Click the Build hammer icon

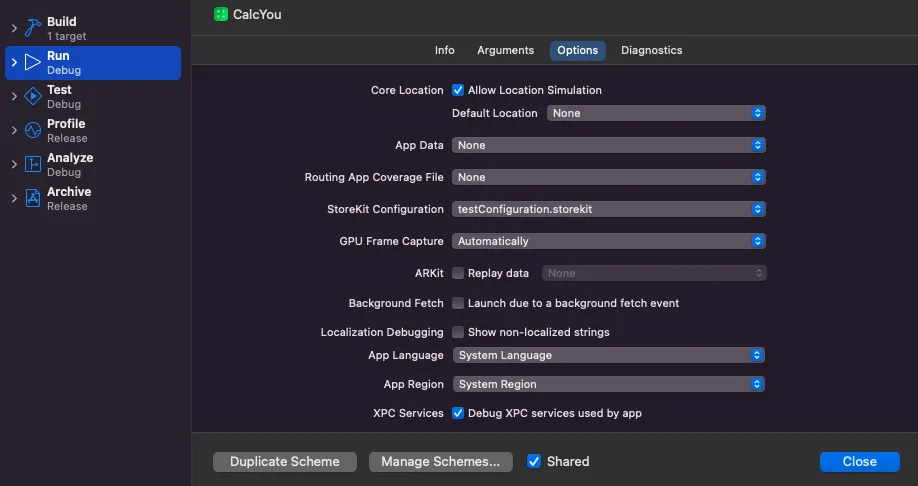click(x=32, y=28)
